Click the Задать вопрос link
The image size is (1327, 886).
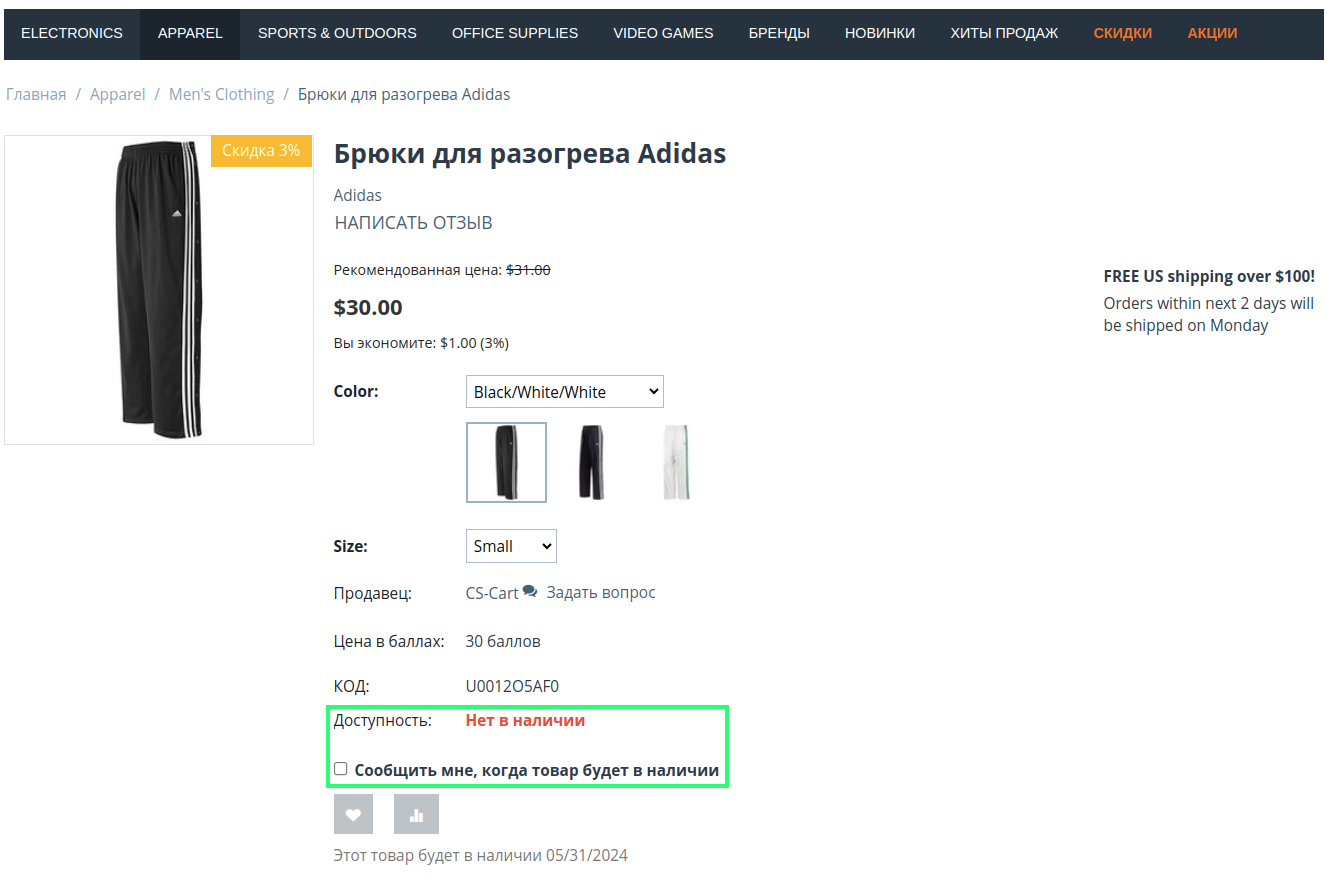[x=601, y=592]
